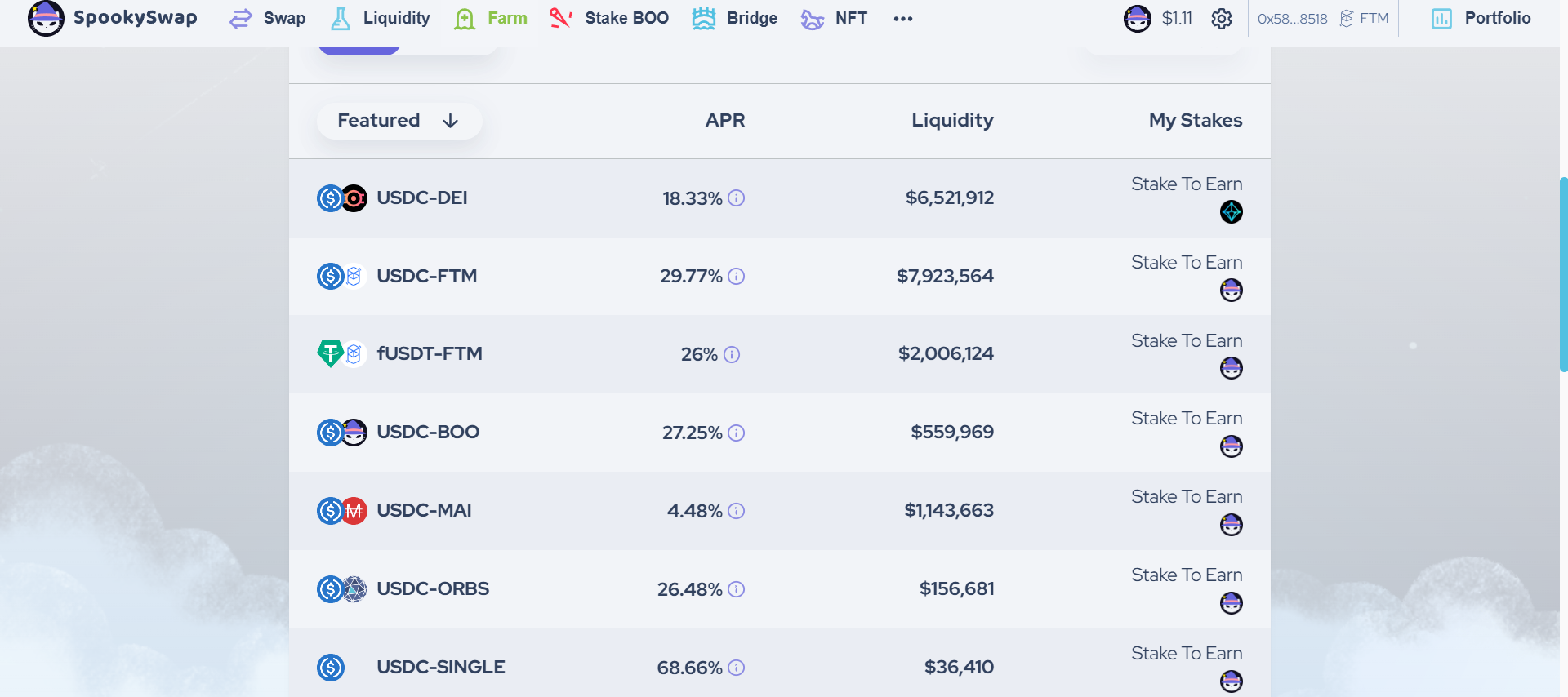Open the Featured sort dropdown
Screen dimensions: 1568x697
click(x=399, y=121)
